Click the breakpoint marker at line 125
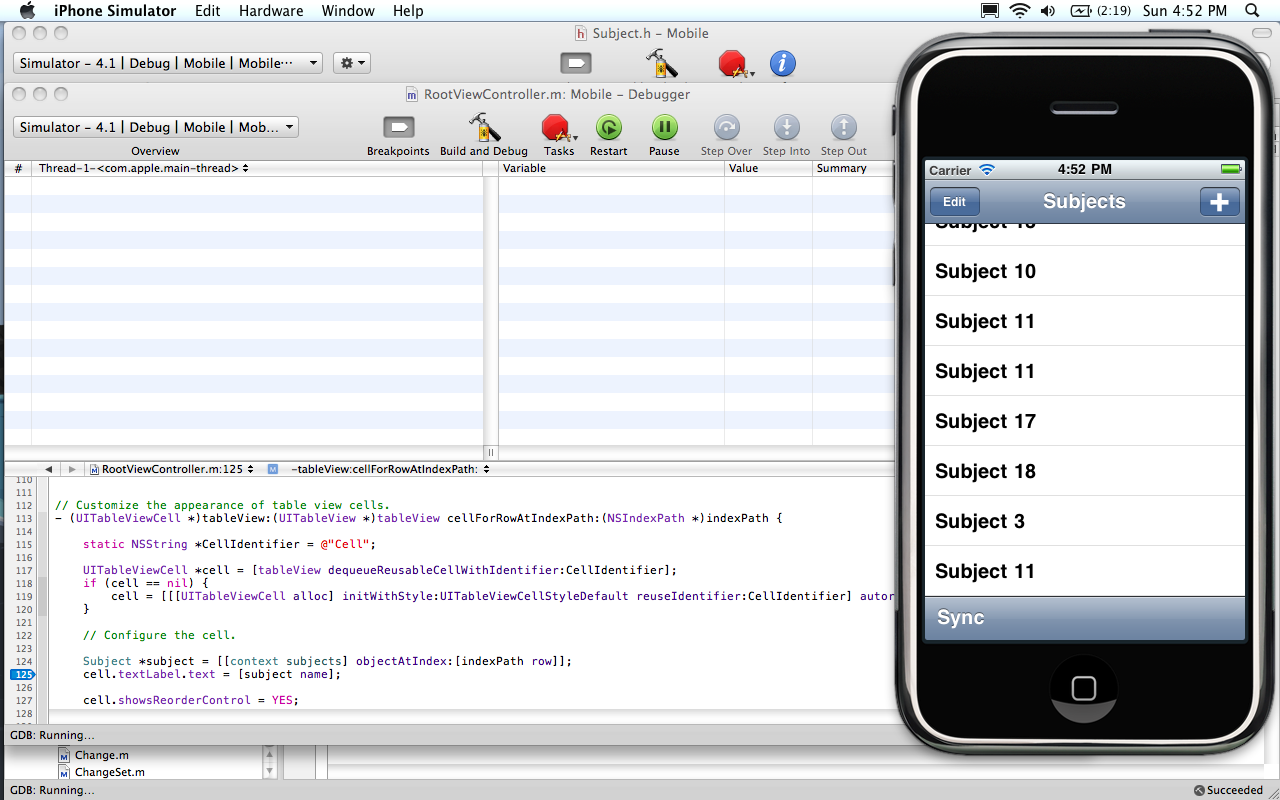The width and height of the screenshot is (1280, 800). (22, 674)
